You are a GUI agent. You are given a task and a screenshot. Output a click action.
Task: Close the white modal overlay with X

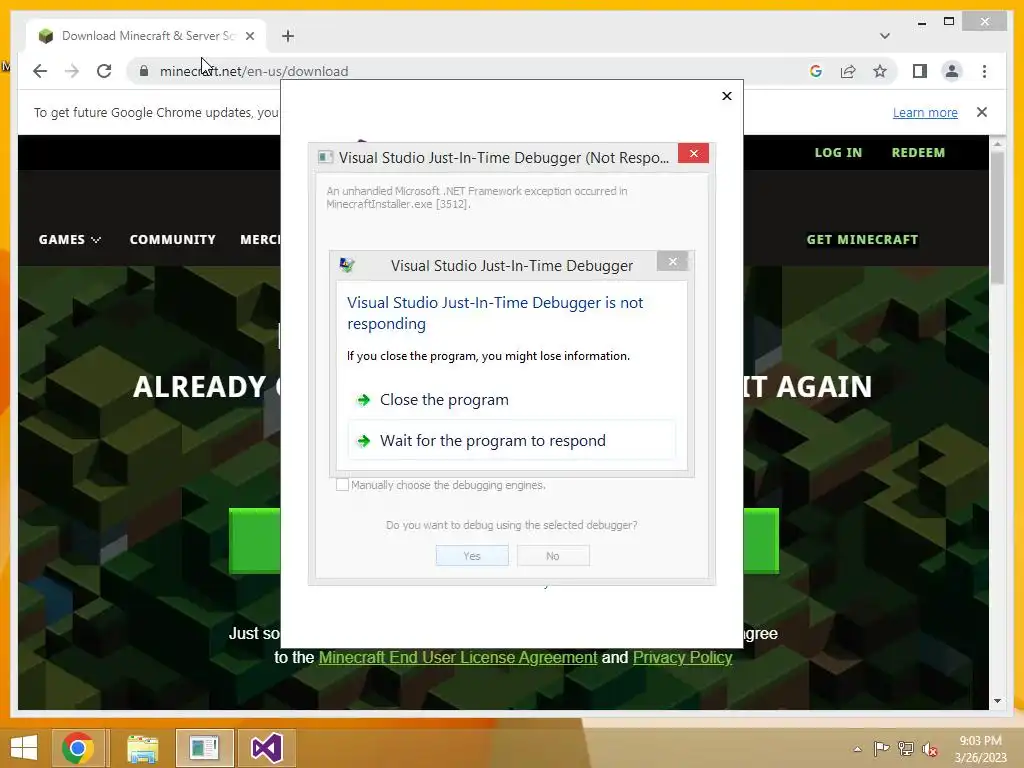pyautogui.click(x=727, y=96)
